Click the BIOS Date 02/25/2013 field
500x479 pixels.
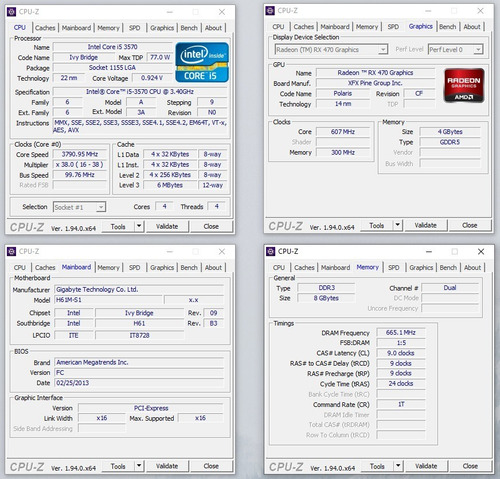pos(139,383)
